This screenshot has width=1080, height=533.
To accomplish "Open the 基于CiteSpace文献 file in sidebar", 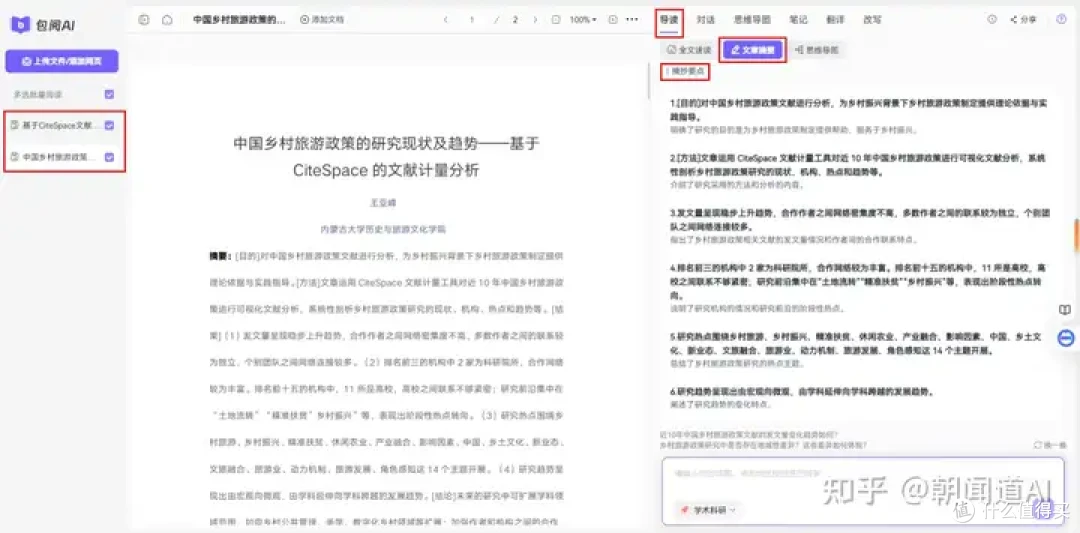I will pos(55,125).
